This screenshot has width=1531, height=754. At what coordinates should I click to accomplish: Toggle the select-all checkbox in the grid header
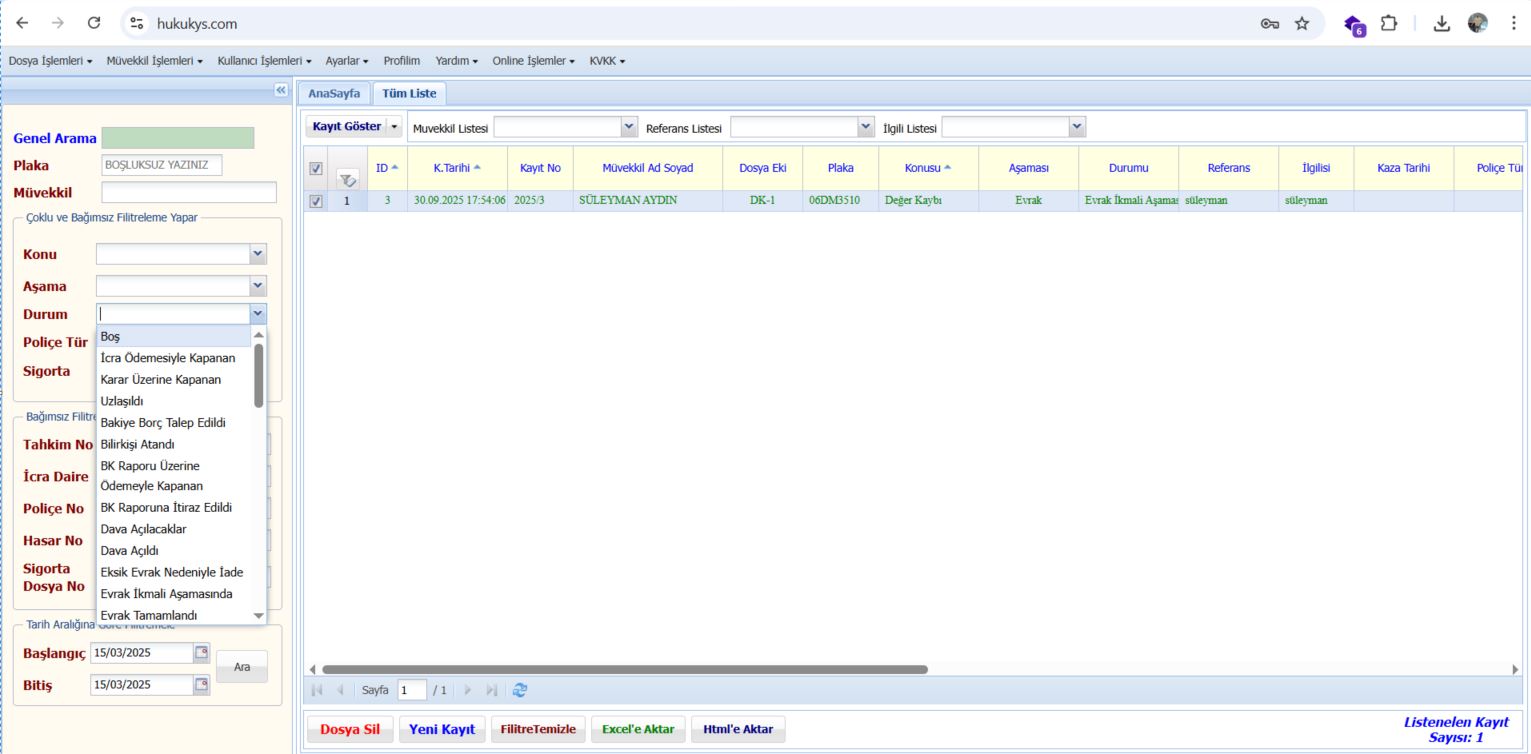(316, 169)
